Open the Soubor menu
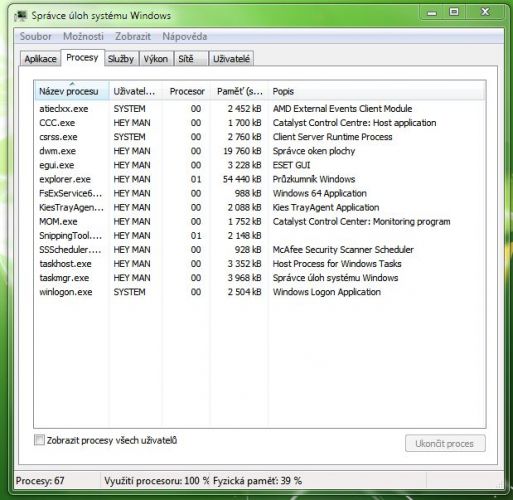Screen dimensions: 513x500 pyautogui.click(x=36, y=36)
